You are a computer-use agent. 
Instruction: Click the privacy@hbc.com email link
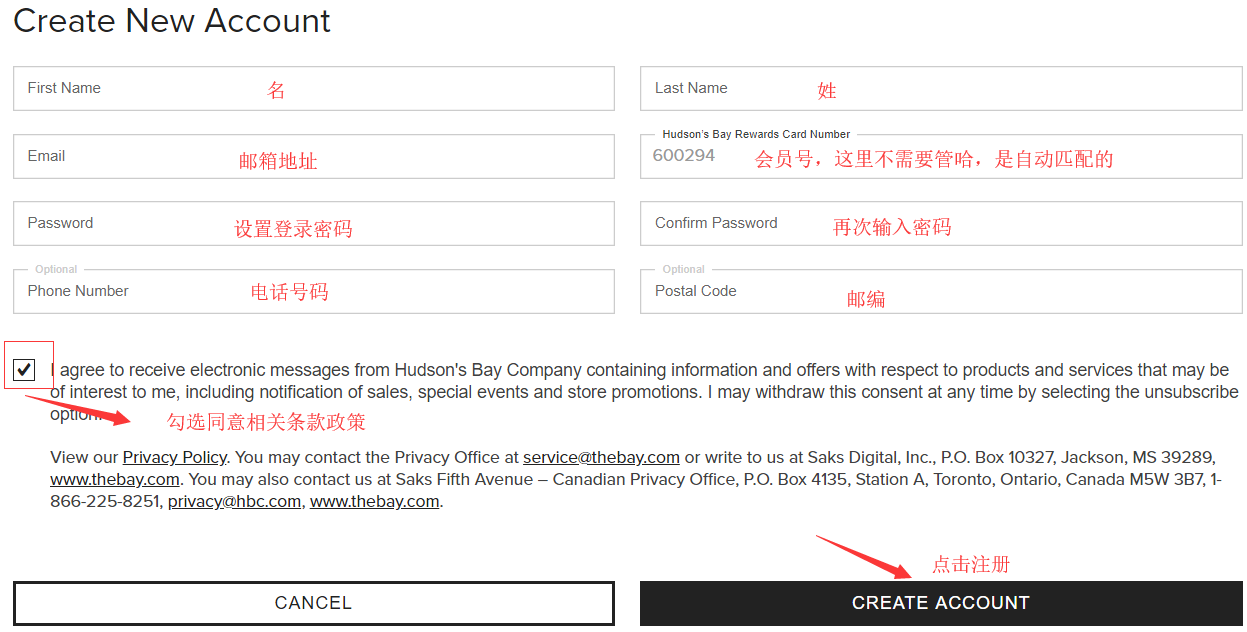coord(234,501)
